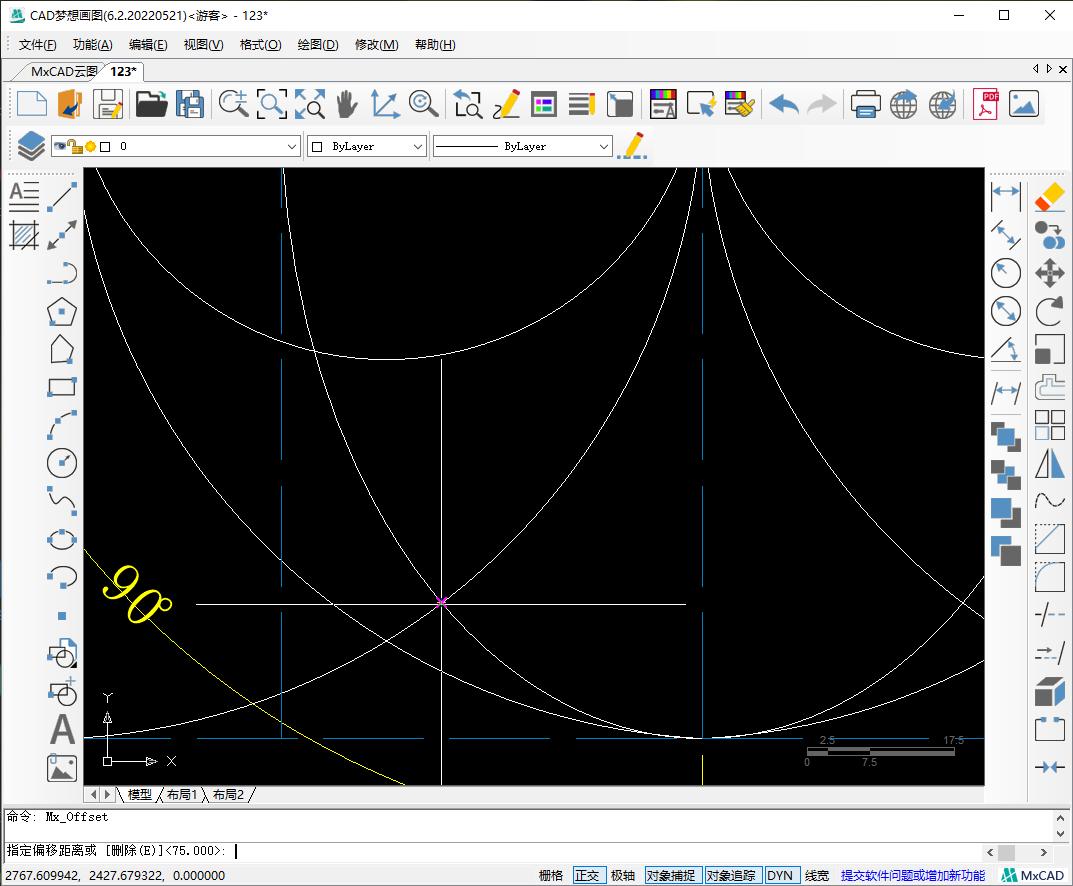
Task: Click 提交软件问题或增加新功能 link
Action: tap(912, 875)
